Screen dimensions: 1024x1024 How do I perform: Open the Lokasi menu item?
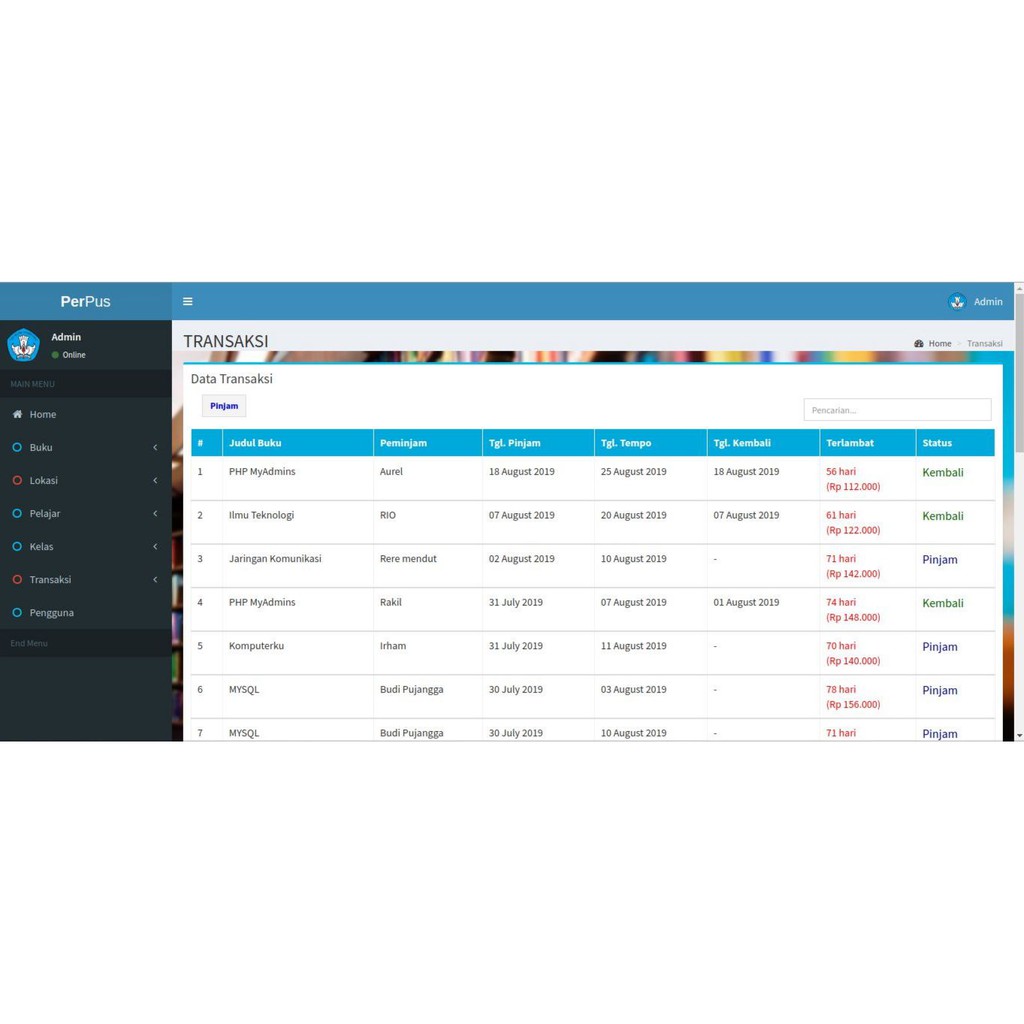pyautogui.click(x=86, y=480)
